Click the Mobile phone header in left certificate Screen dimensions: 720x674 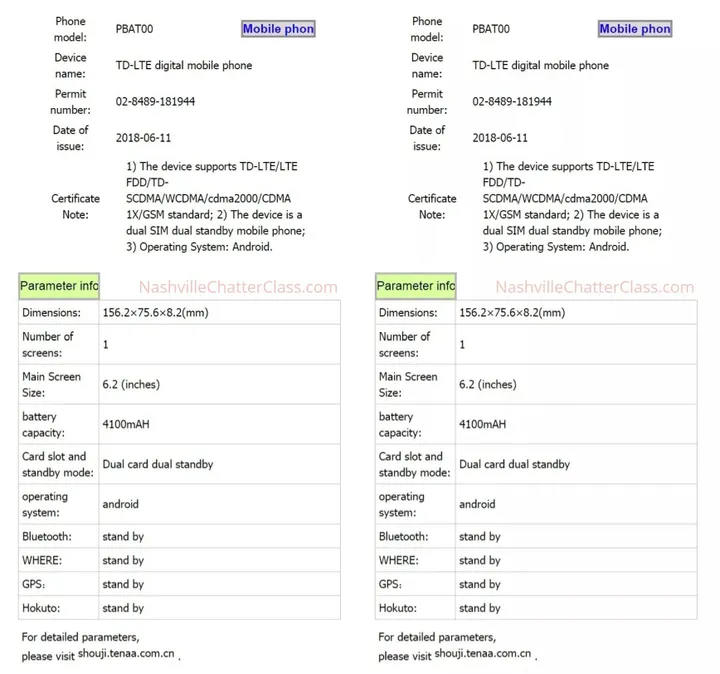tap(278, 29)
